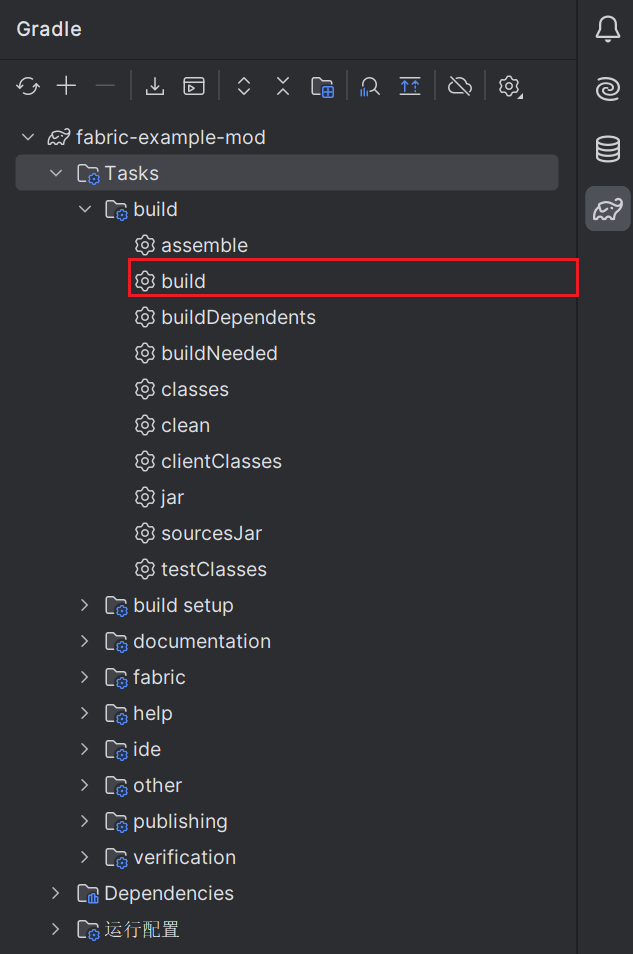
Task: Select the highlighted build task
Action: [x=183, y=281]
